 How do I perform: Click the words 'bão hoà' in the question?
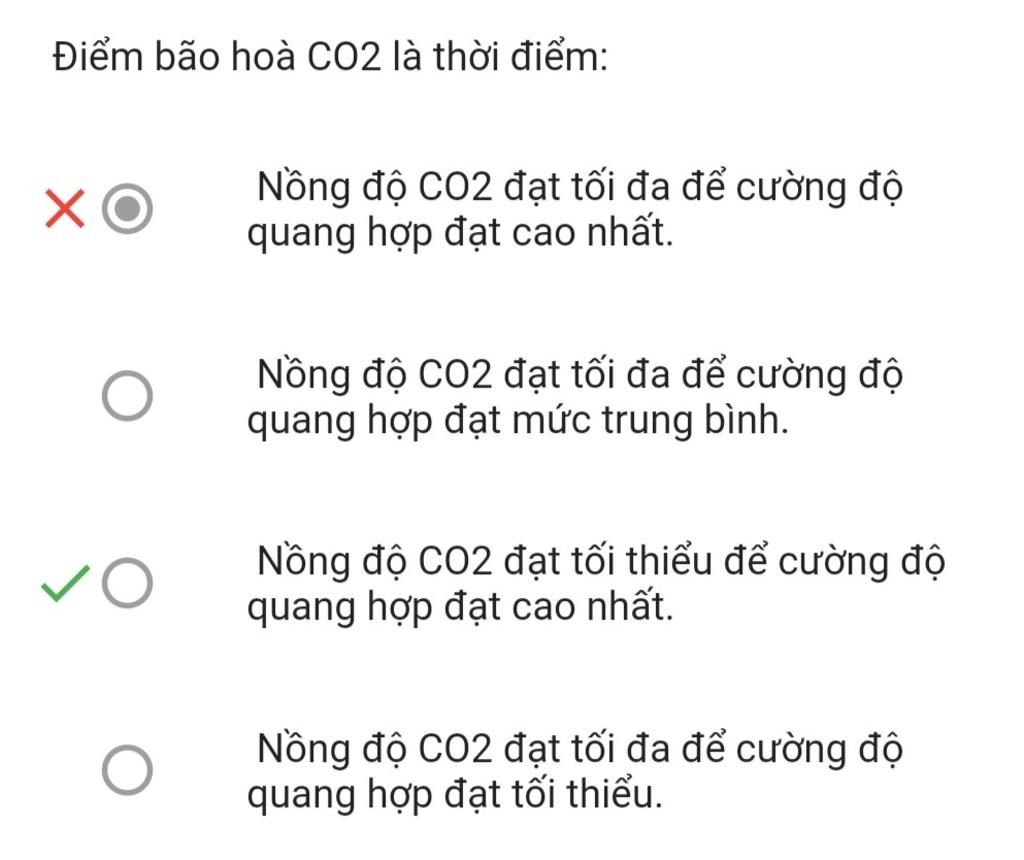(x=225, y=56)
